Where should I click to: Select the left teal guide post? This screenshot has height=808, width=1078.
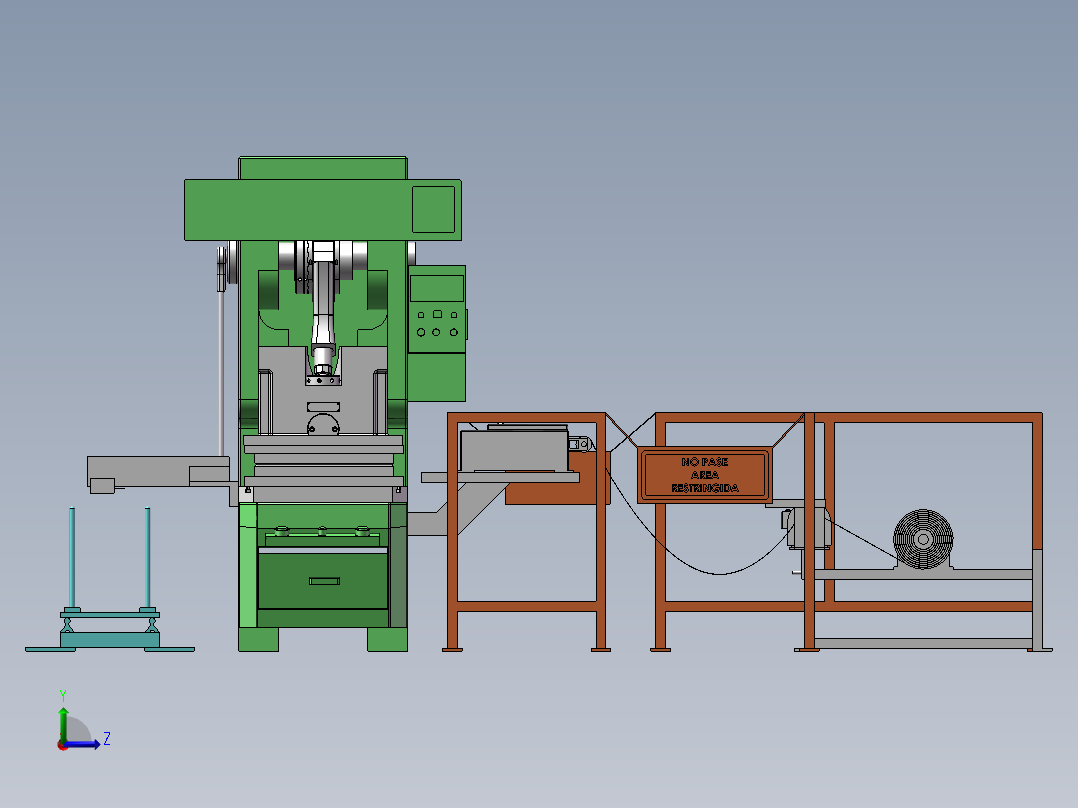(x=72, y=558)
